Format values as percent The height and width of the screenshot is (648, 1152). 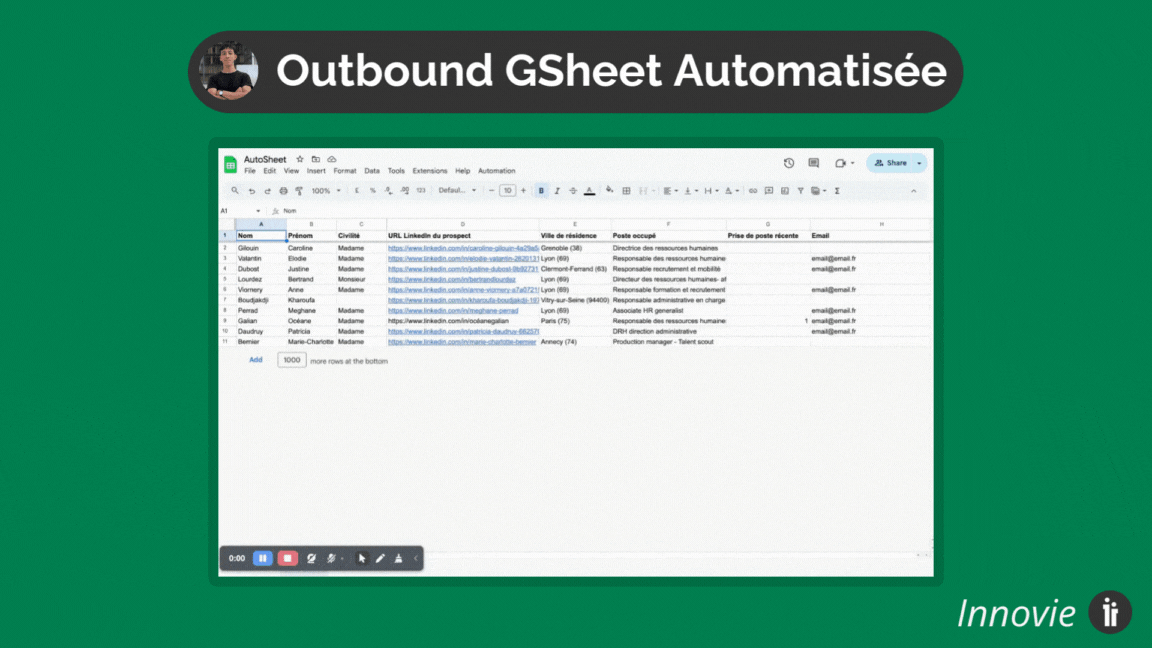point(373,190)
